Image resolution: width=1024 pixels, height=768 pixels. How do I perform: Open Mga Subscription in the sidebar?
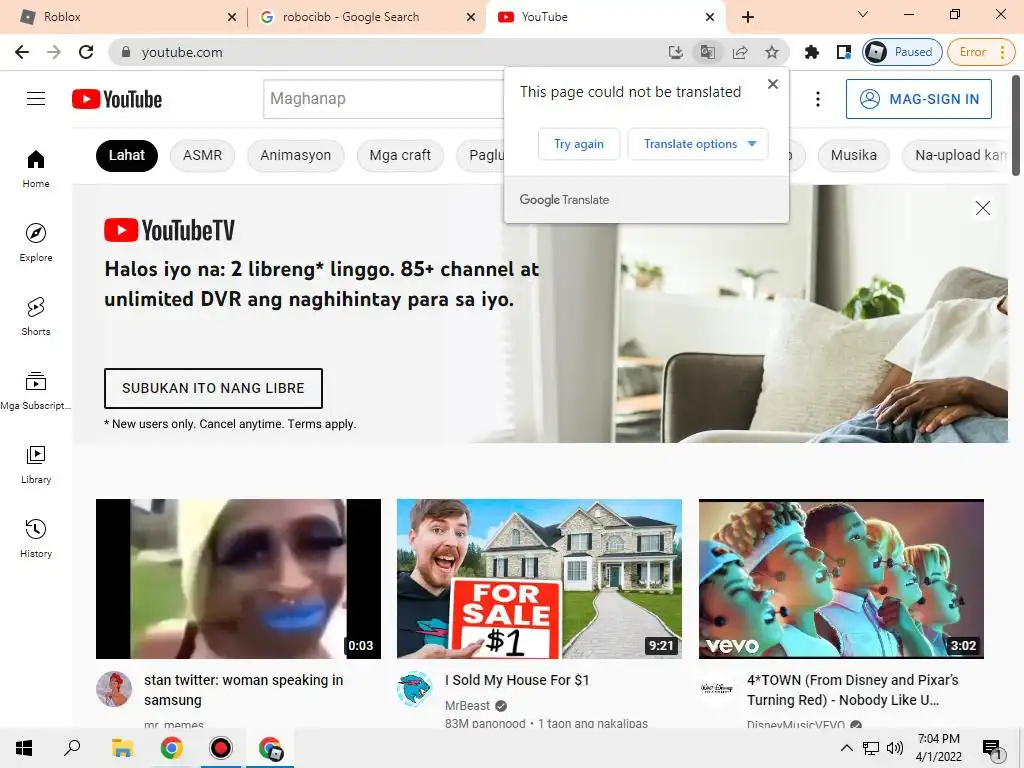coord(36,391)
